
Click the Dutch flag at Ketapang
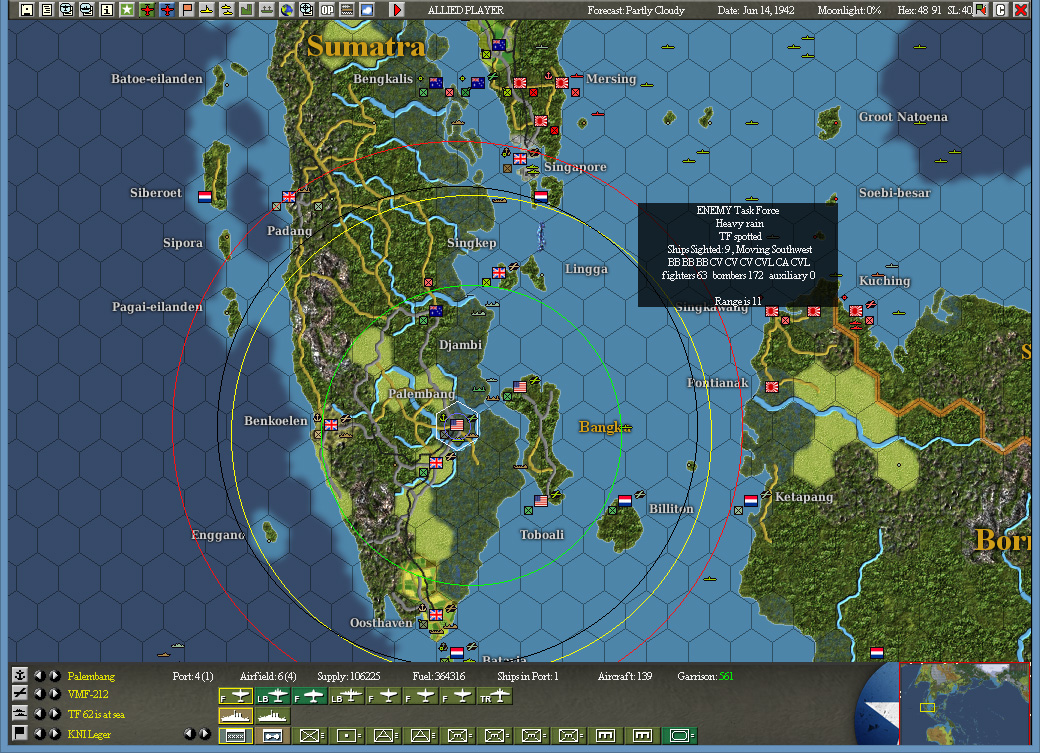(751, 501)
